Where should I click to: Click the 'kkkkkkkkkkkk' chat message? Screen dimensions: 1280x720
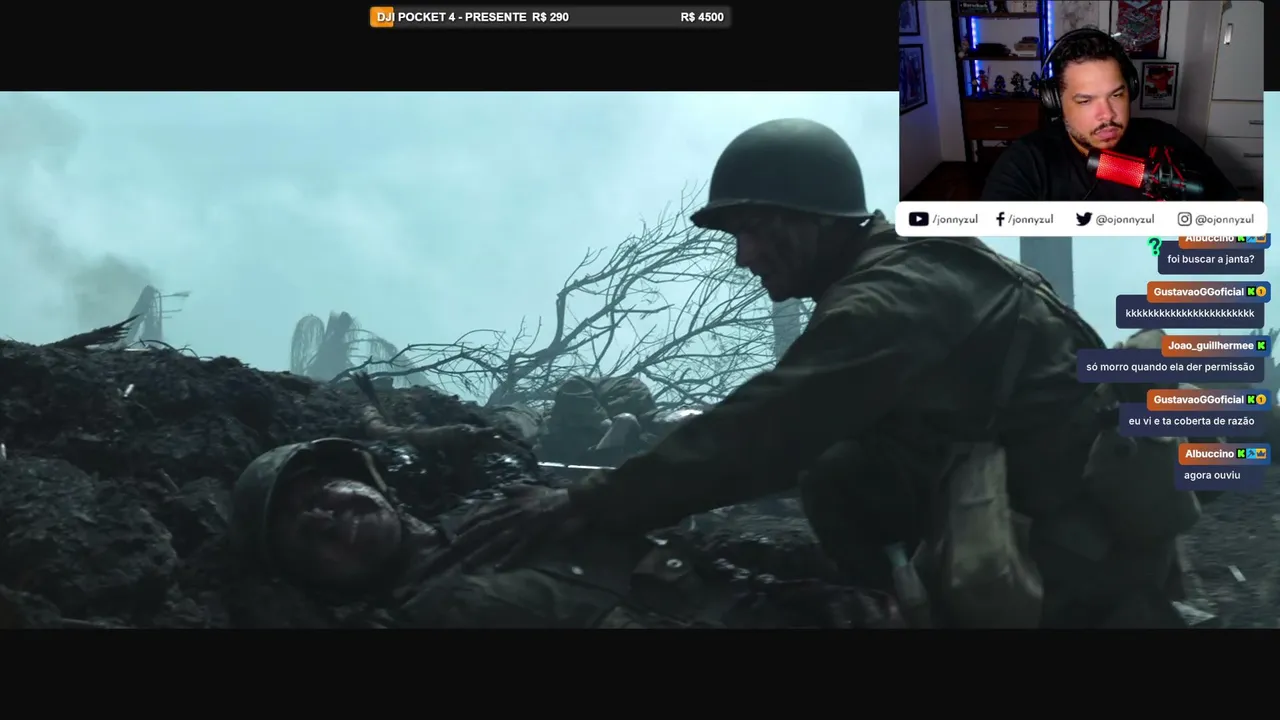(x=1190, y=313)
